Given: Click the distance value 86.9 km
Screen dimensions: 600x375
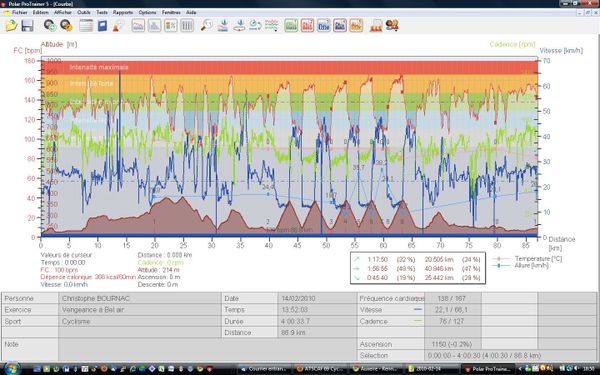Looking at the screenshot, I should pos(317,333).
